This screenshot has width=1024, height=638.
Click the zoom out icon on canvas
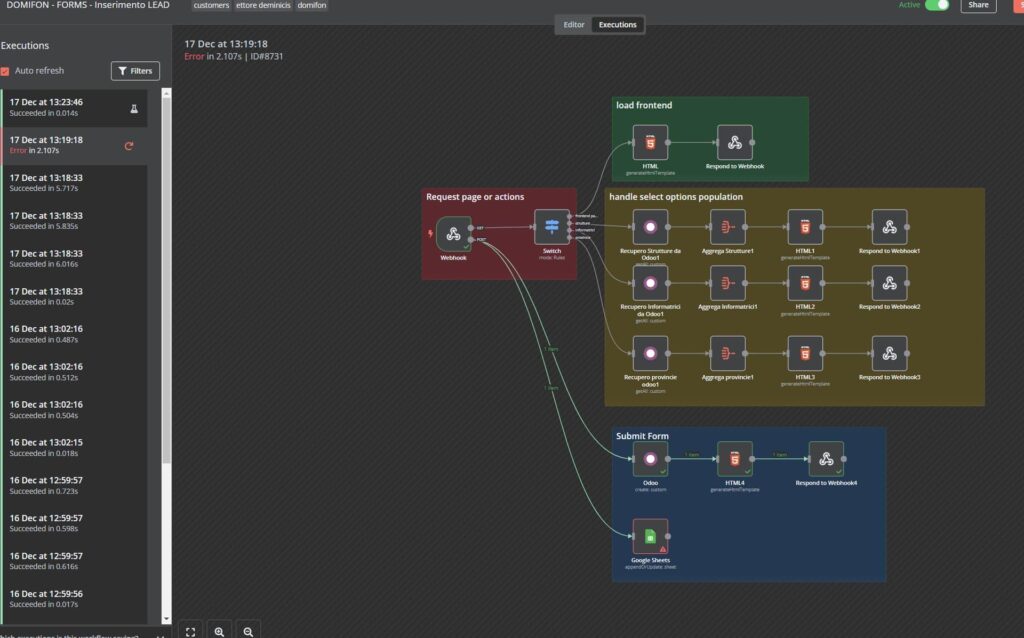[247, 630]
